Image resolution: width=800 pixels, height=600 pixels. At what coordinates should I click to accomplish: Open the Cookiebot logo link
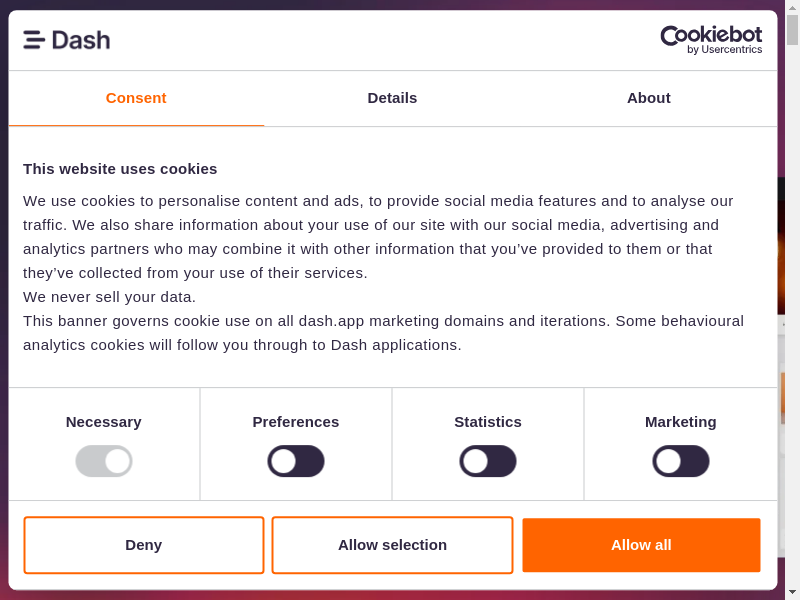pyautogui.click(x=711, y=35)
